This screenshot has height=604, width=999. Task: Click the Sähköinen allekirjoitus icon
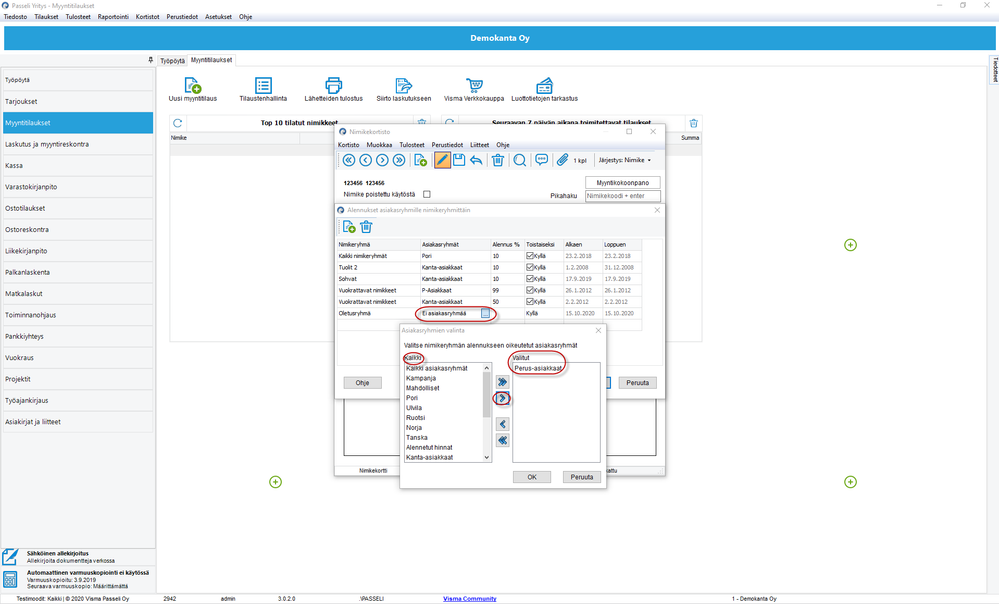[10, 557]
